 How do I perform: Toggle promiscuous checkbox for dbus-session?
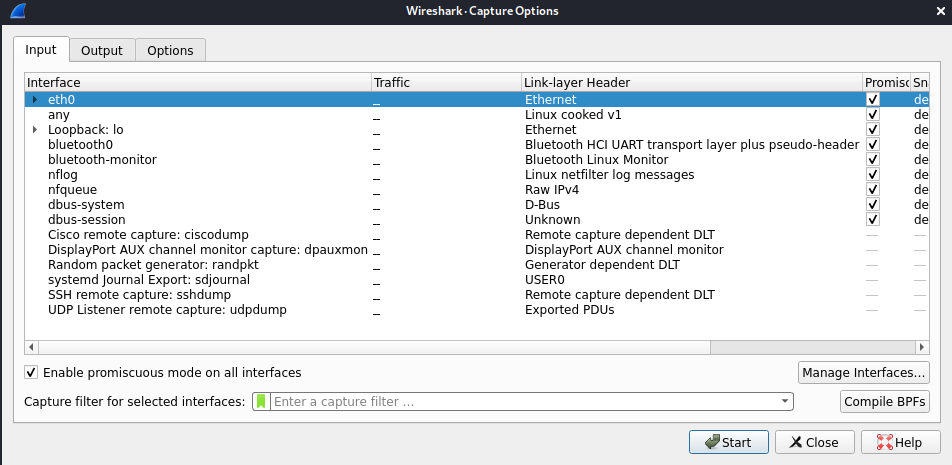872,219
